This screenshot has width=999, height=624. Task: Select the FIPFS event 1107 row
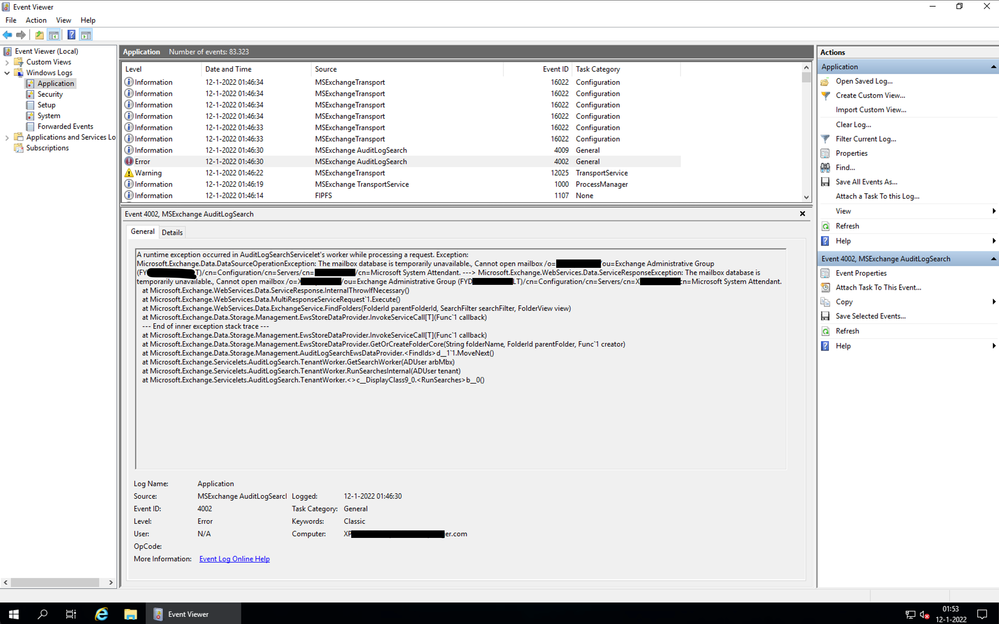pos(401,196)
